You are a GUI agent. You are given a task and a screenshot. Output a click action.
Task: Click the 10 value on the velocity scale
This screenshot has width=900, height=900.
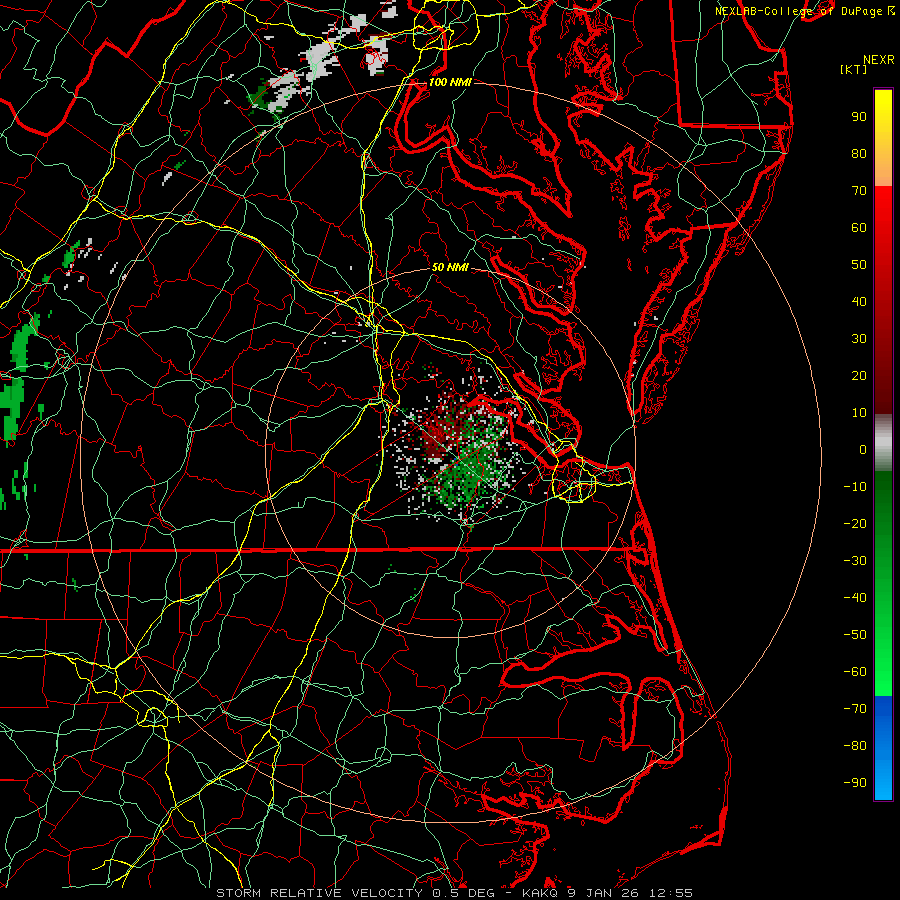pyautogui.click(x=859, y=413)
